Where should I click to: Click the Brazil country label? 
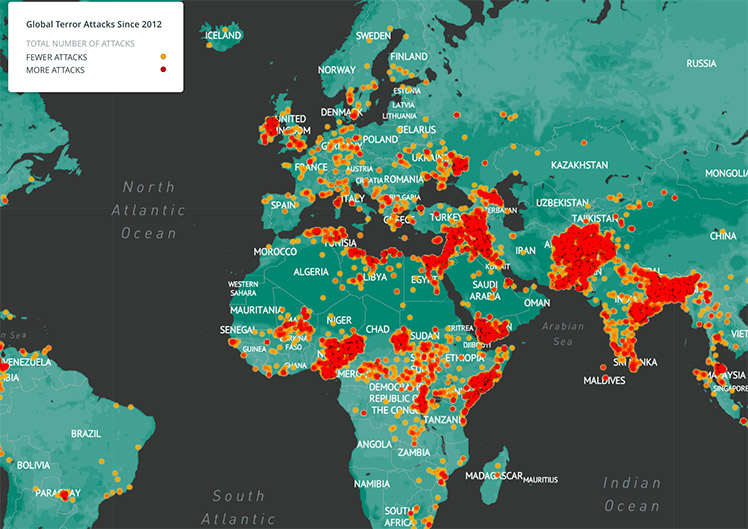coord(86,434)
